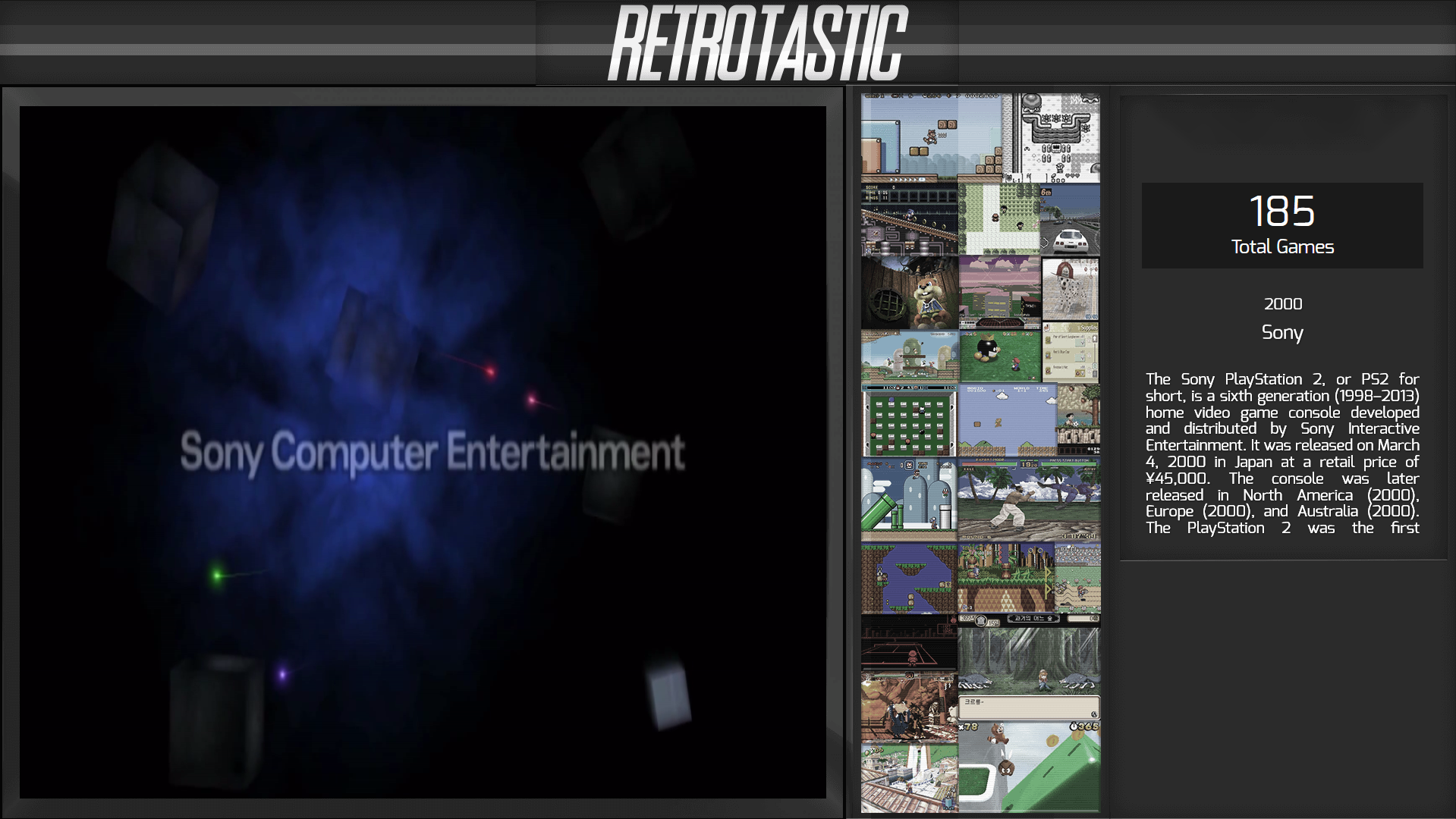This screenshot has width=1456, height=819.
Task: Open the jungle side-scroller screenshot
Action: click(1006, 578)
